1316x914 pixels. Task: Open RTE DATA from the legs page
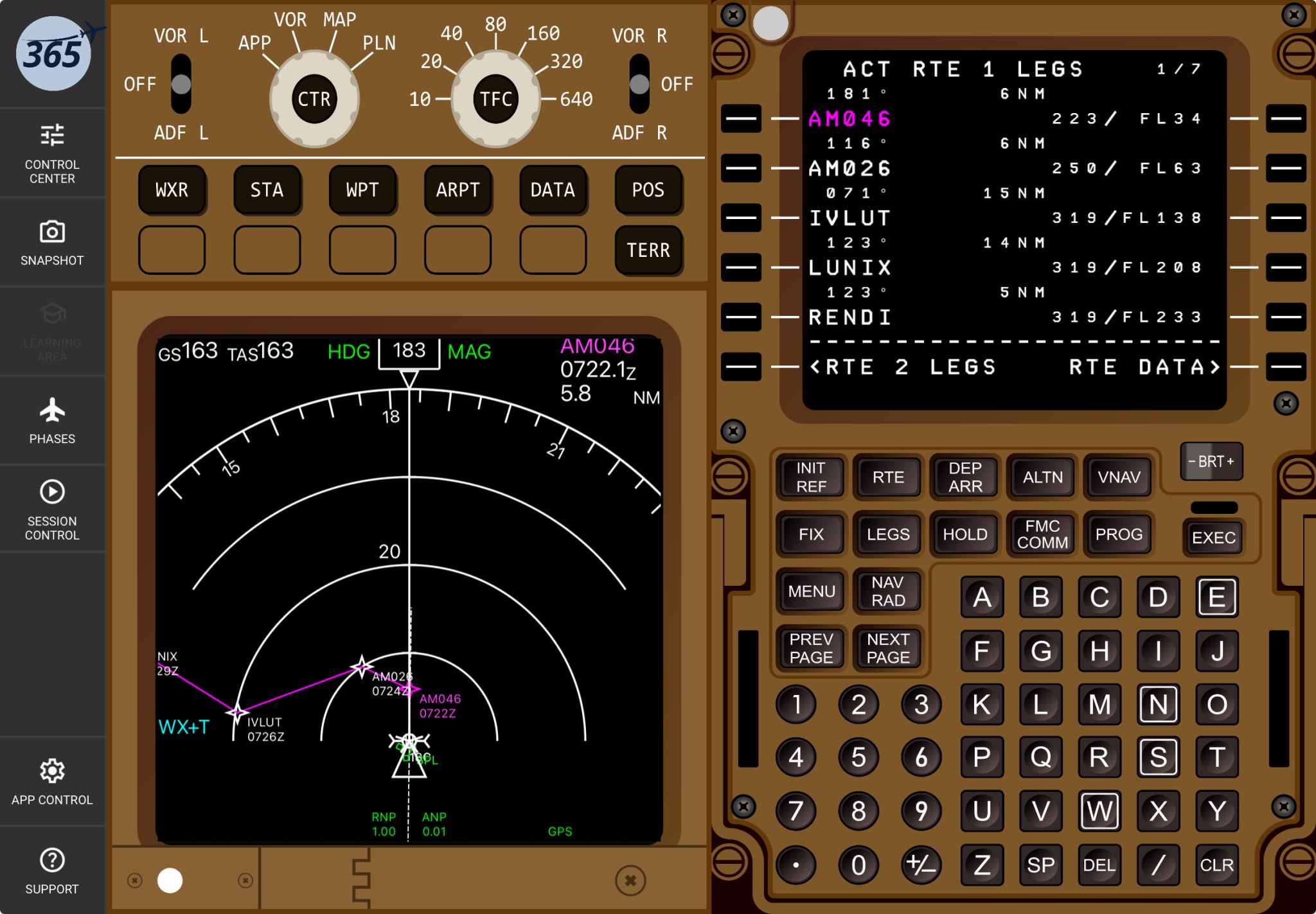[1144, 366]
